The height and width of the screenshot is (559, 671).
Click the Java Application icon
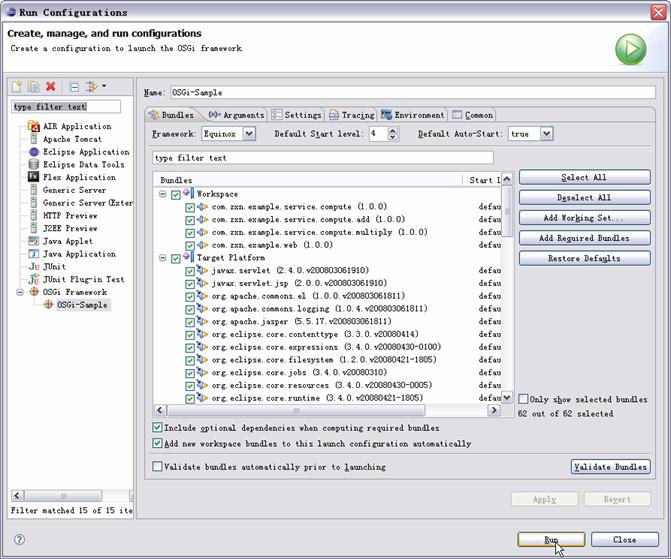[34, 254]
